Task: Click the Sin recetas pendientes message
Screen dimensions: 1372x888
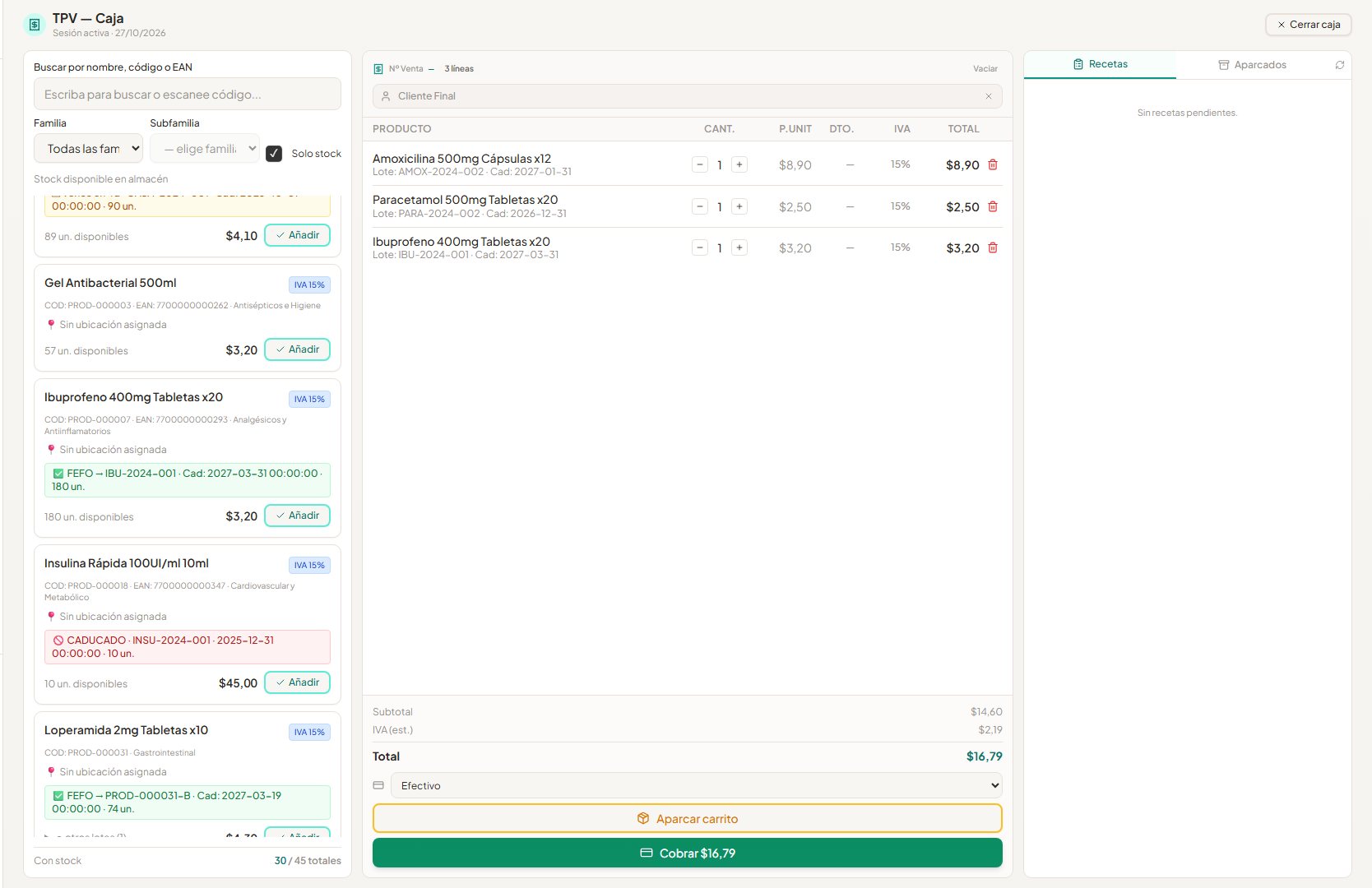Action: (1187, 113)
